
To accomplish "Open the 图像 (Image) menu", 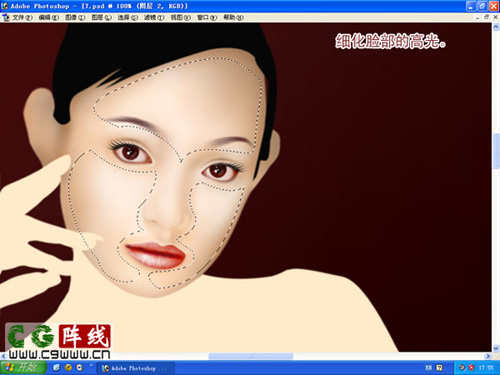I will (x=75, y=17).
